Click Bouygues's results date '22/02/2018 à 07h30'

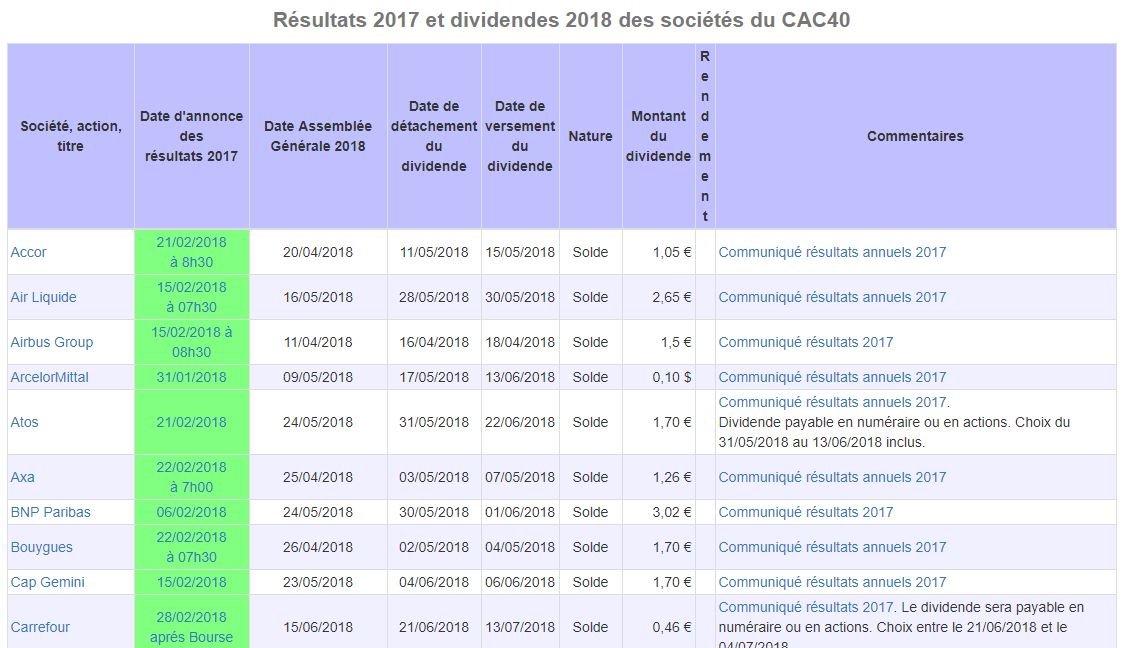(191, 547)
